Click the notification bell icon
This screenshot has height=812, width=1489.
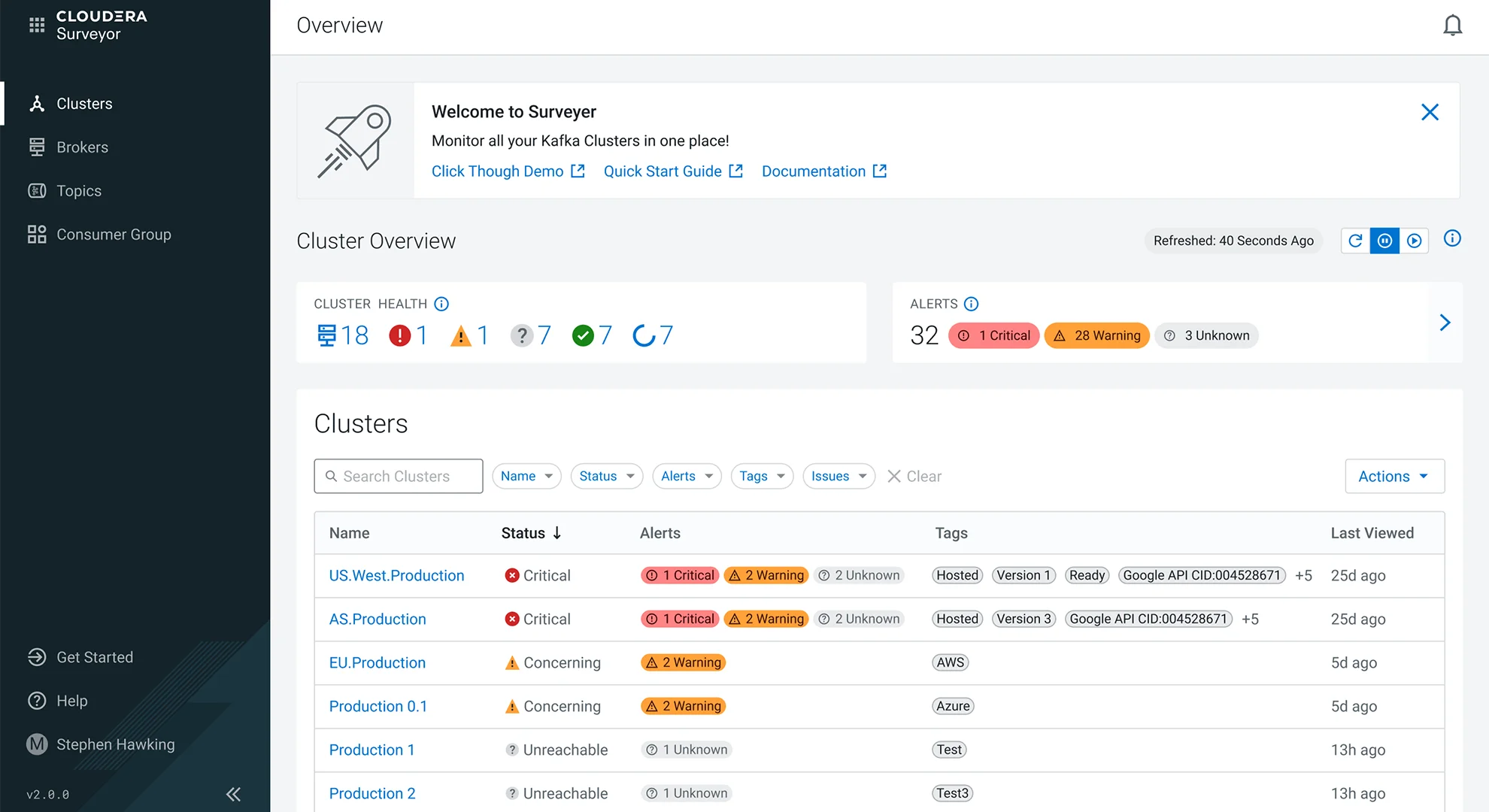point(1452,24)
